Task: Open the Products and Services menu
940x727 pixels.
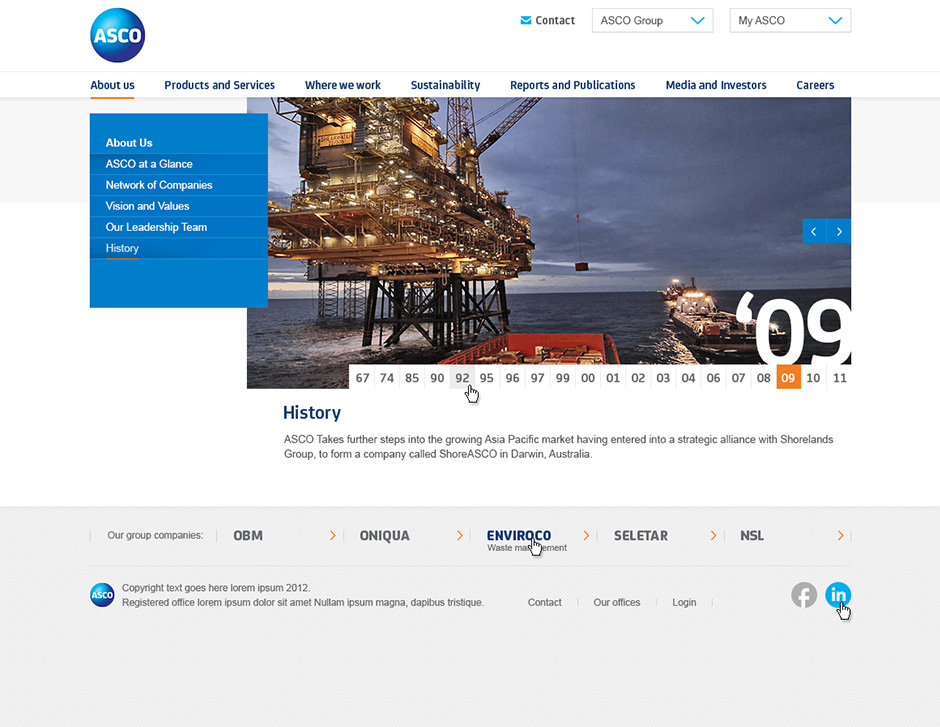Action: 219,85
